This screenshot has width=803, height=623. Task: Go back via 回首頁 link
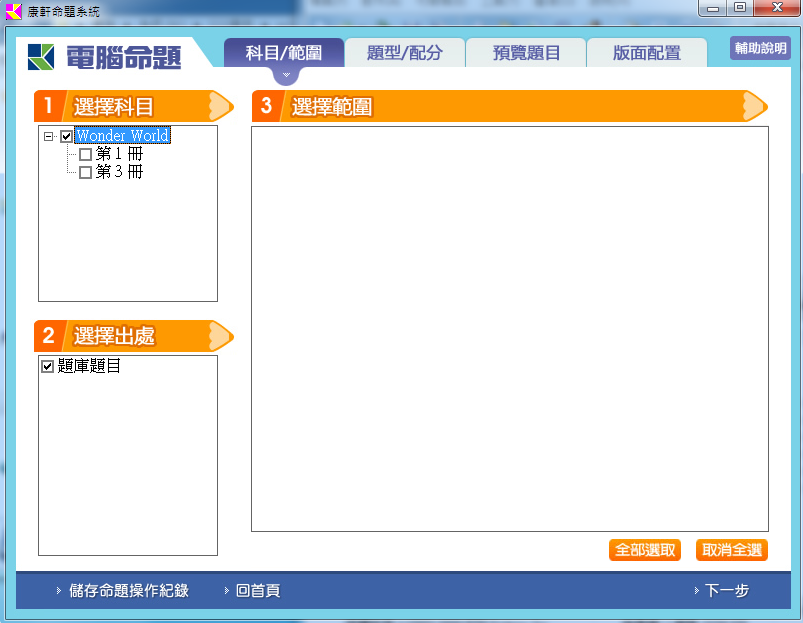coord(258,591)
